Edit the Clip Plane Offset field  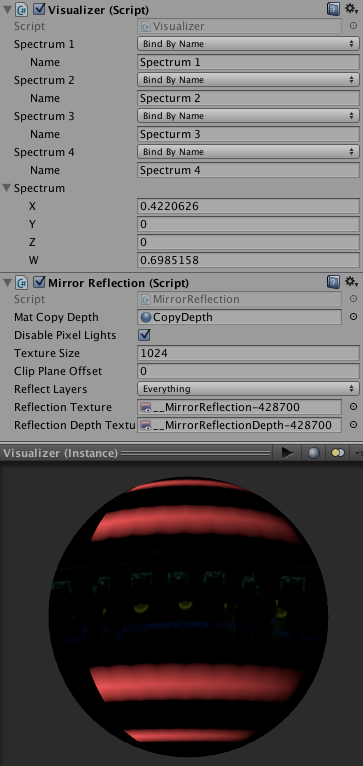click(x=248, y=371)
